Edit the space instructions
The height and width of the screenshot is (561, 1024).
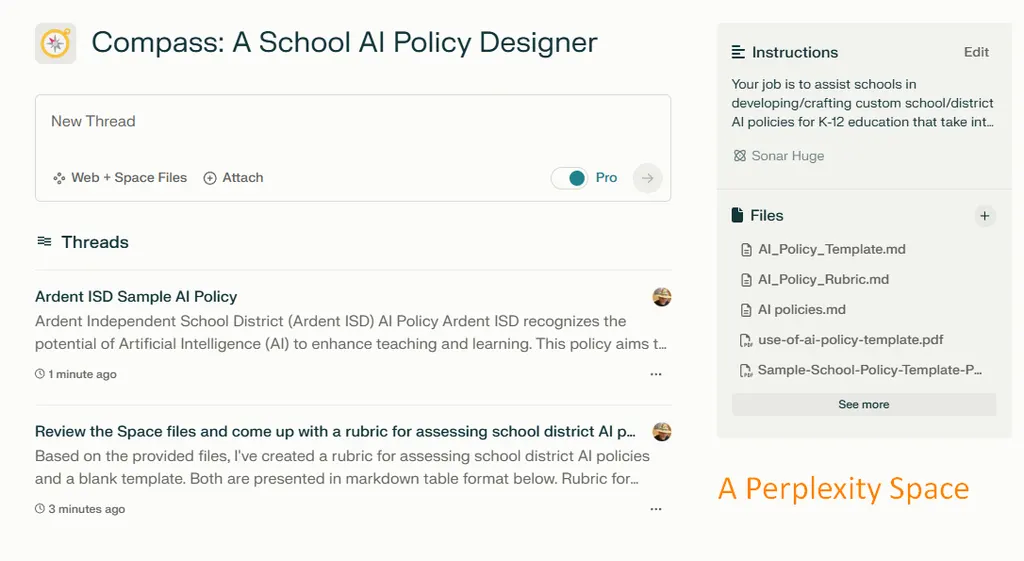click(976, 52)
